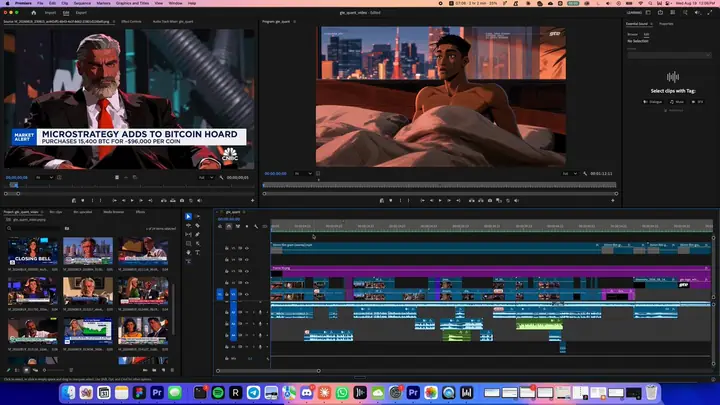
Task: Switch to the Audio Track Mixer tab
Action: coord(173,22)
